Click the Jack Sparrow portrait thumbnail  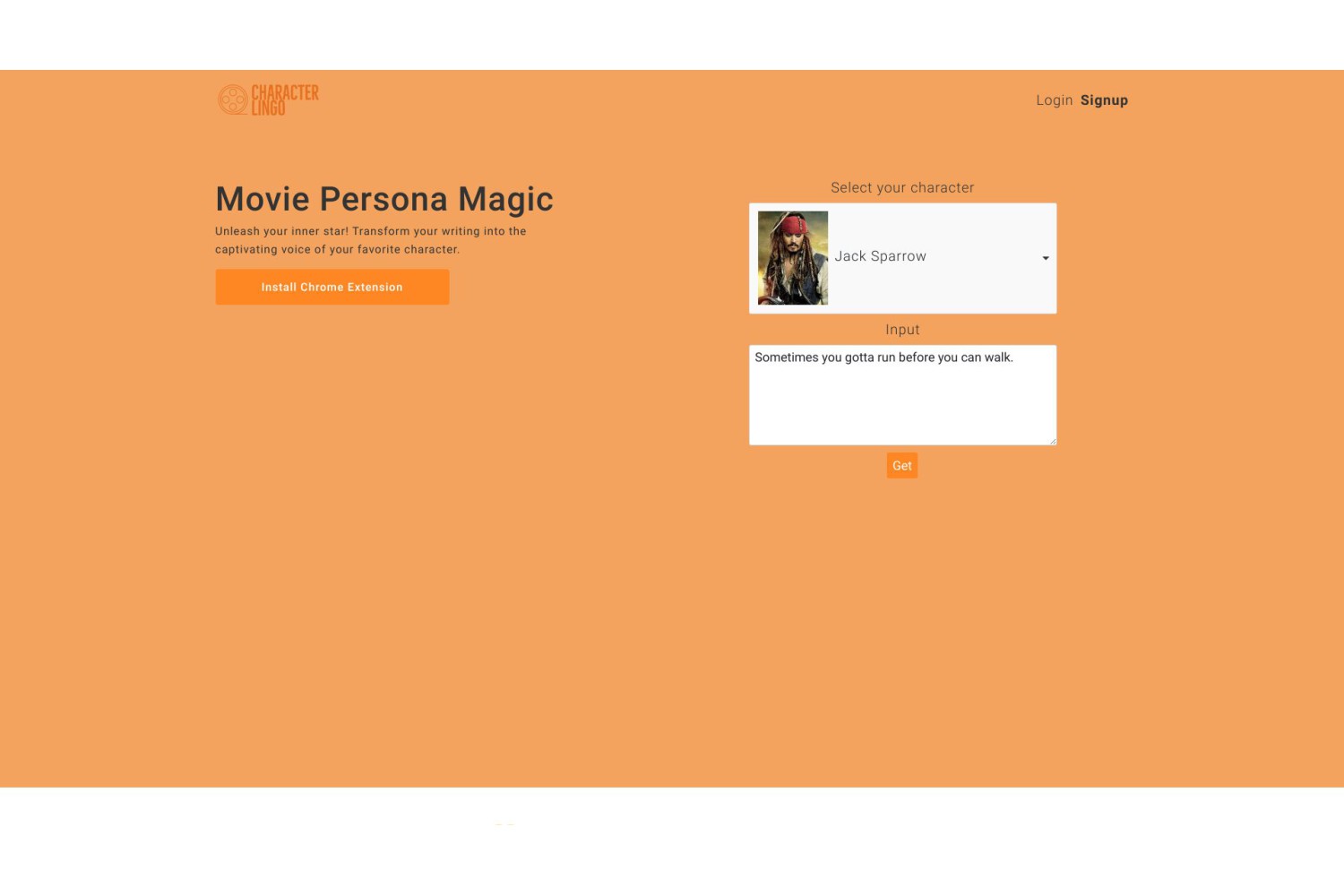793,258
